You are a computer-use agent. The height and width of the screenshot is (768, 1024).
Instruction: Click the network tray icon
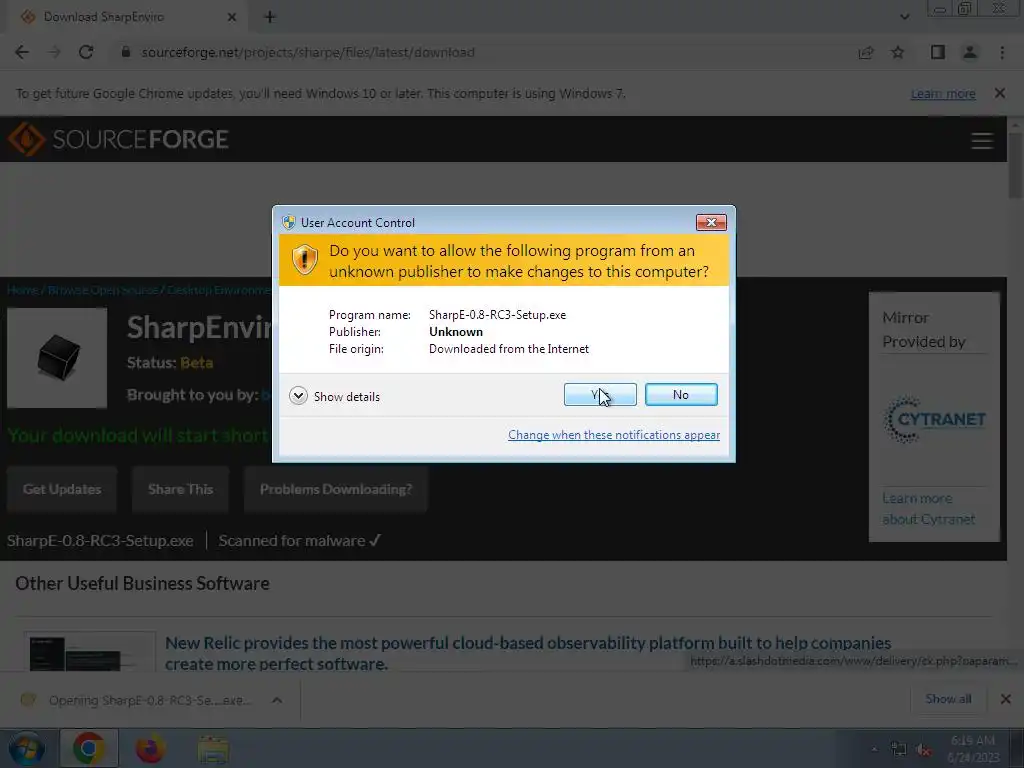[x=899, y=750]
